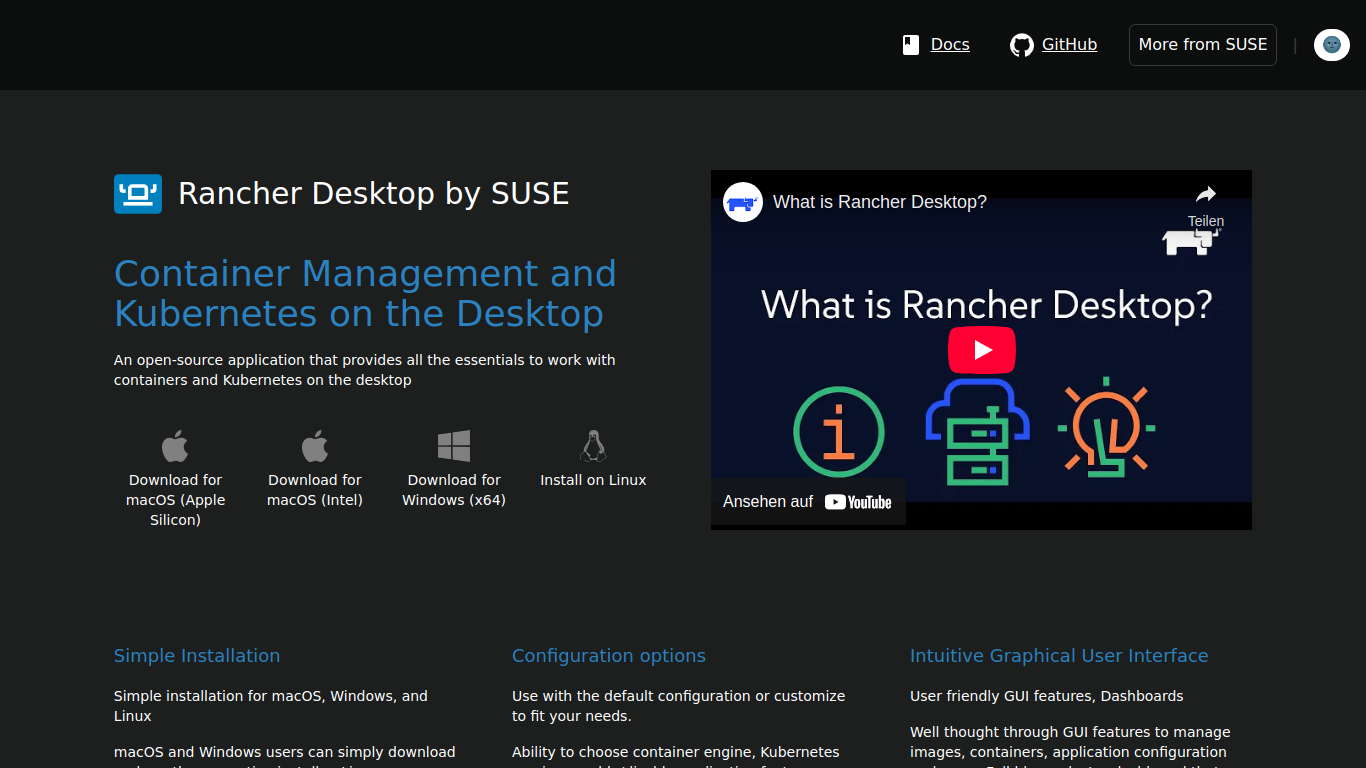Click the round avatar icon in header
The width and height of the screenshot is (1366, 768).
1332,45
